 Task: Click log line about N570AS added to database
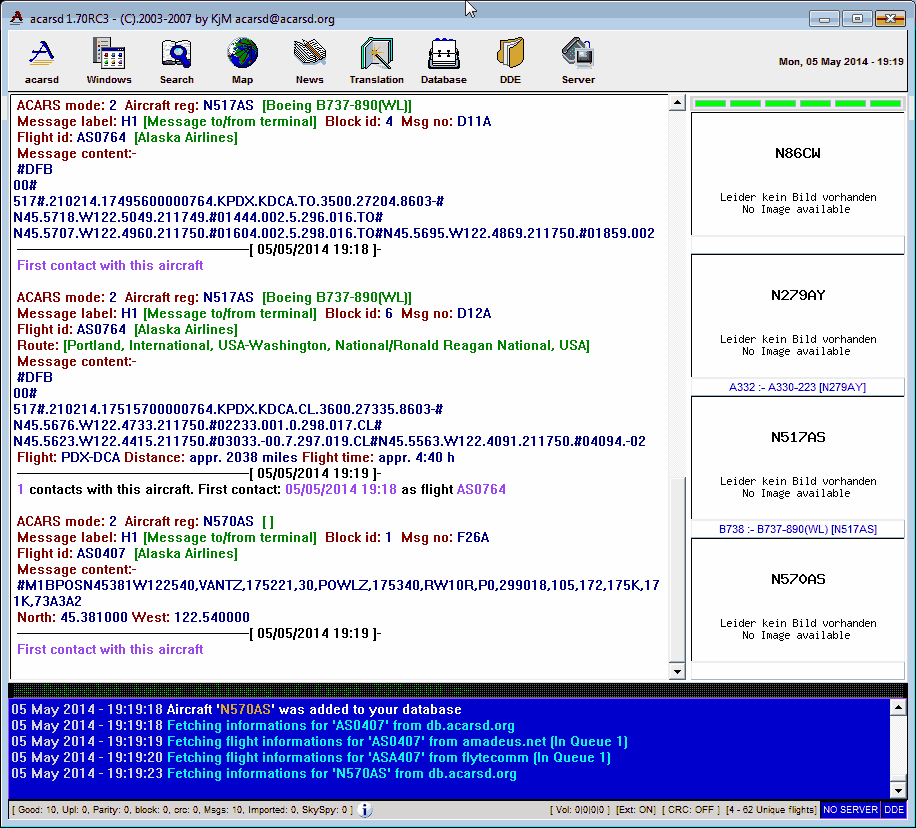pos(236,709)
